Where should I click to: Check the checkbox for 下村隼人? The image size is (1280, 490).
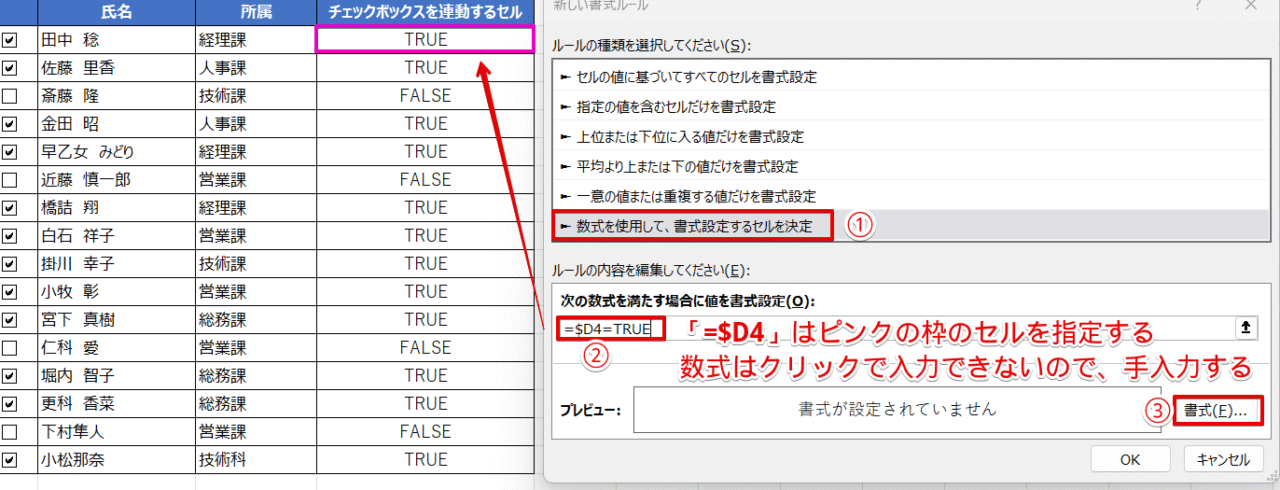pos(10,433)
